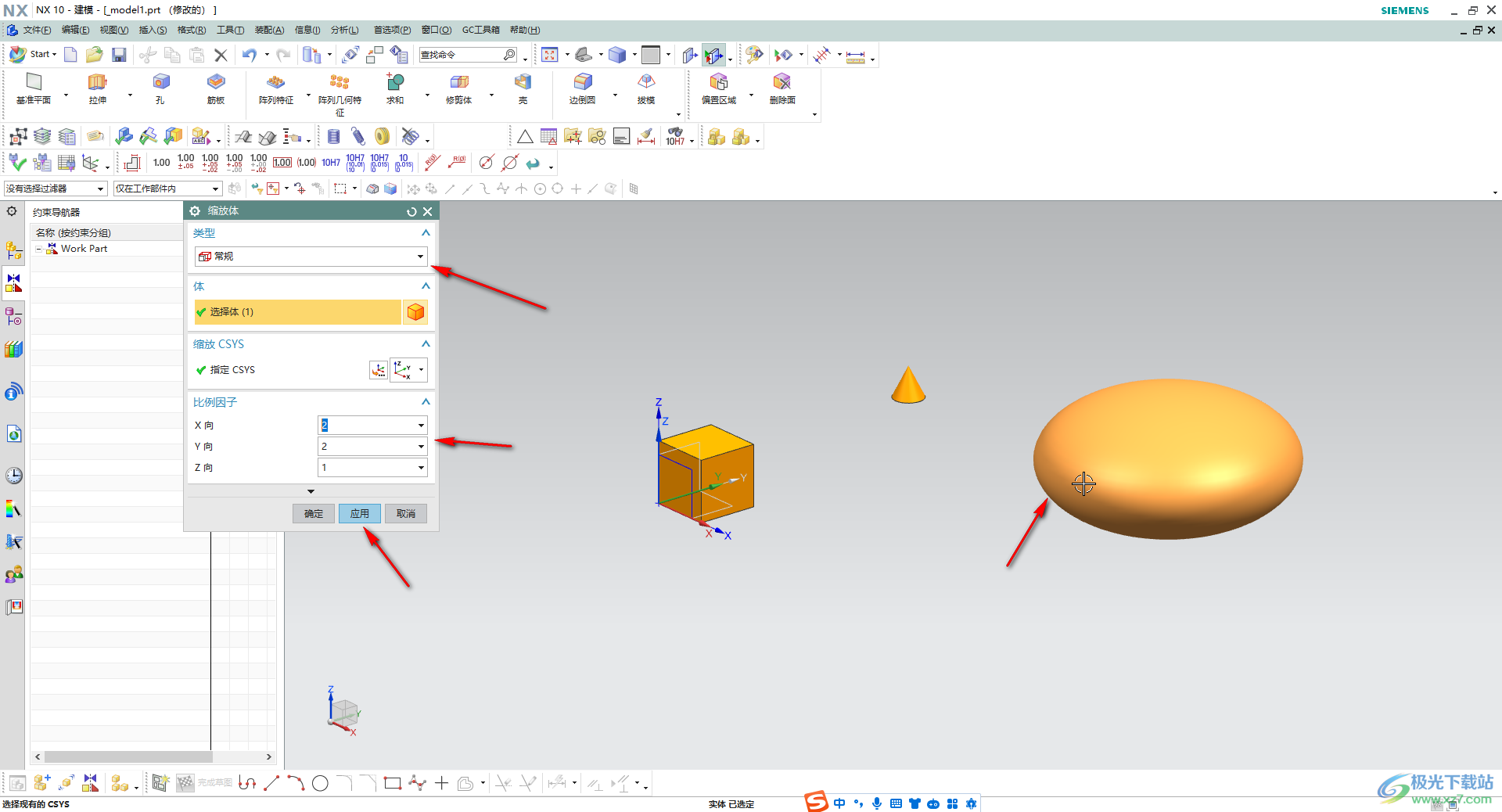Viewport: 1502px width, 812px height.
Task: Select the 拉伸 extrude tool
Action: click(97, 88)
